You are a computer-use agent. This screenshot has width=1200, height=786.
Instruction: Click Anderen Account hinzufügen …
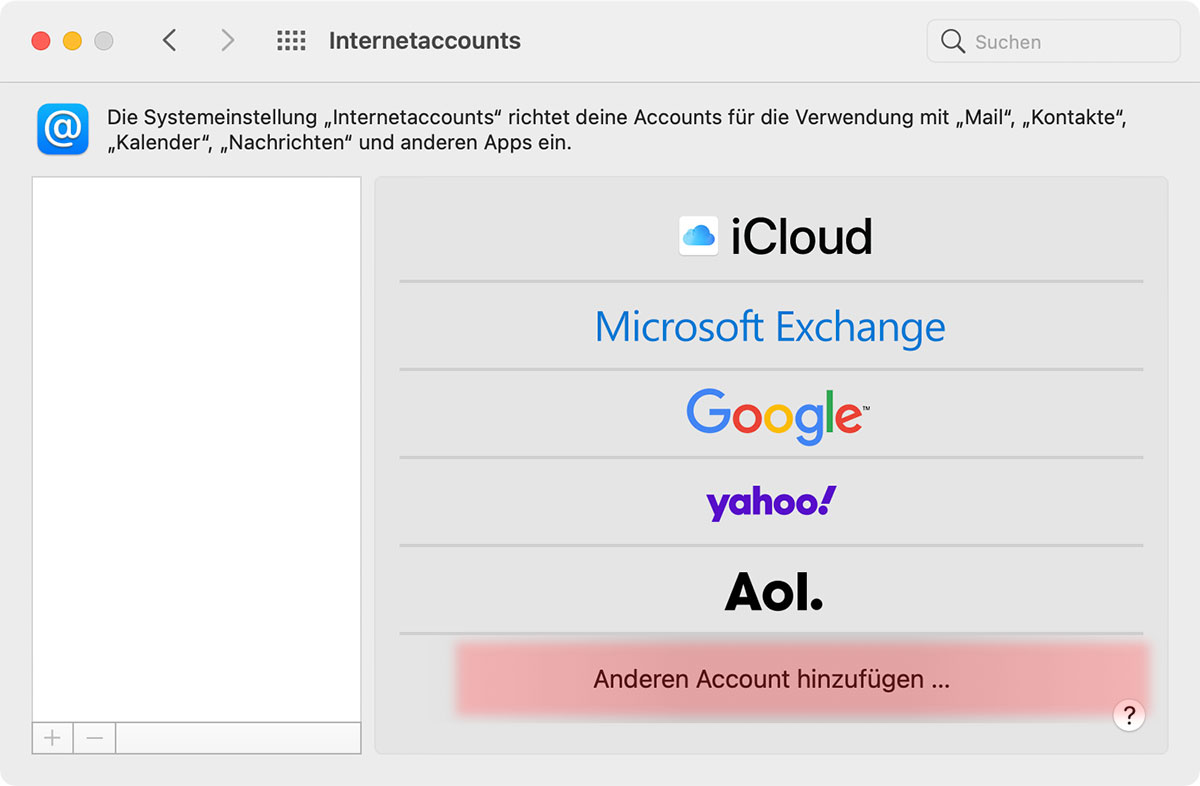771,680
